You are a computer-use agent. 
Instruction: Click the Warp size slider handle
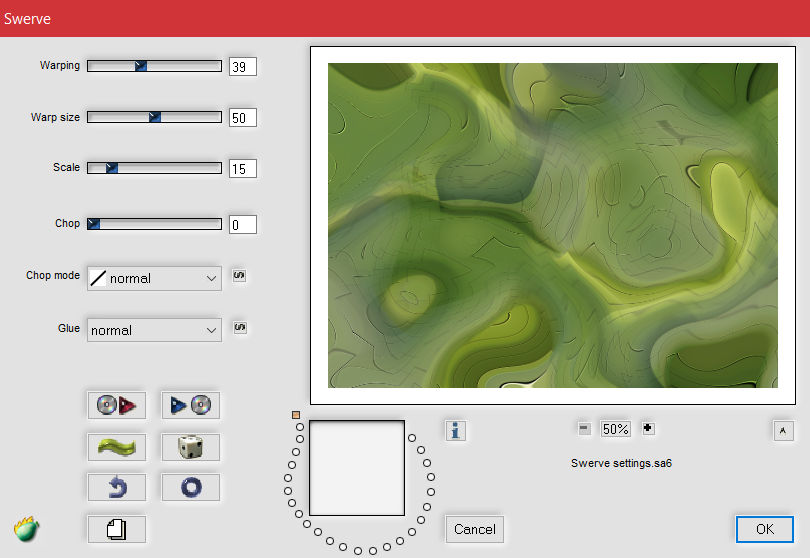154,117
